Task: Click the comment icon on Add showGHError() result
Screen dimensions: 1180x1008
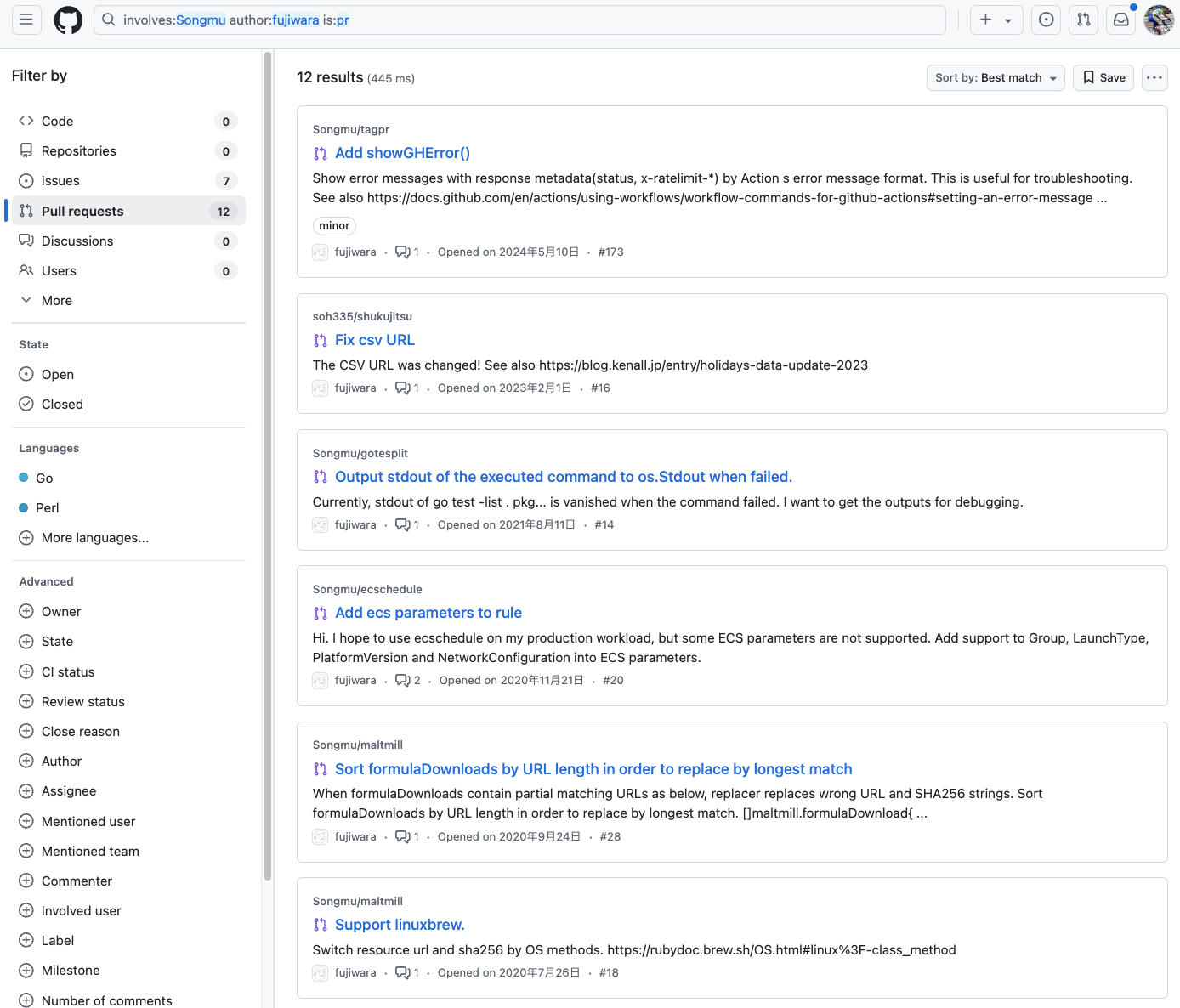Action: point(403,252)
